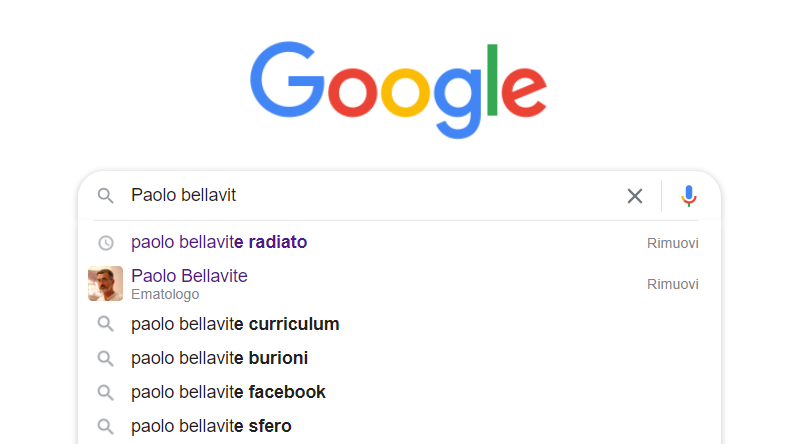This screenshot has height=444, width=803.
Task: Click the Paolo Bellavite profile thumbnail
Action: 105,283
